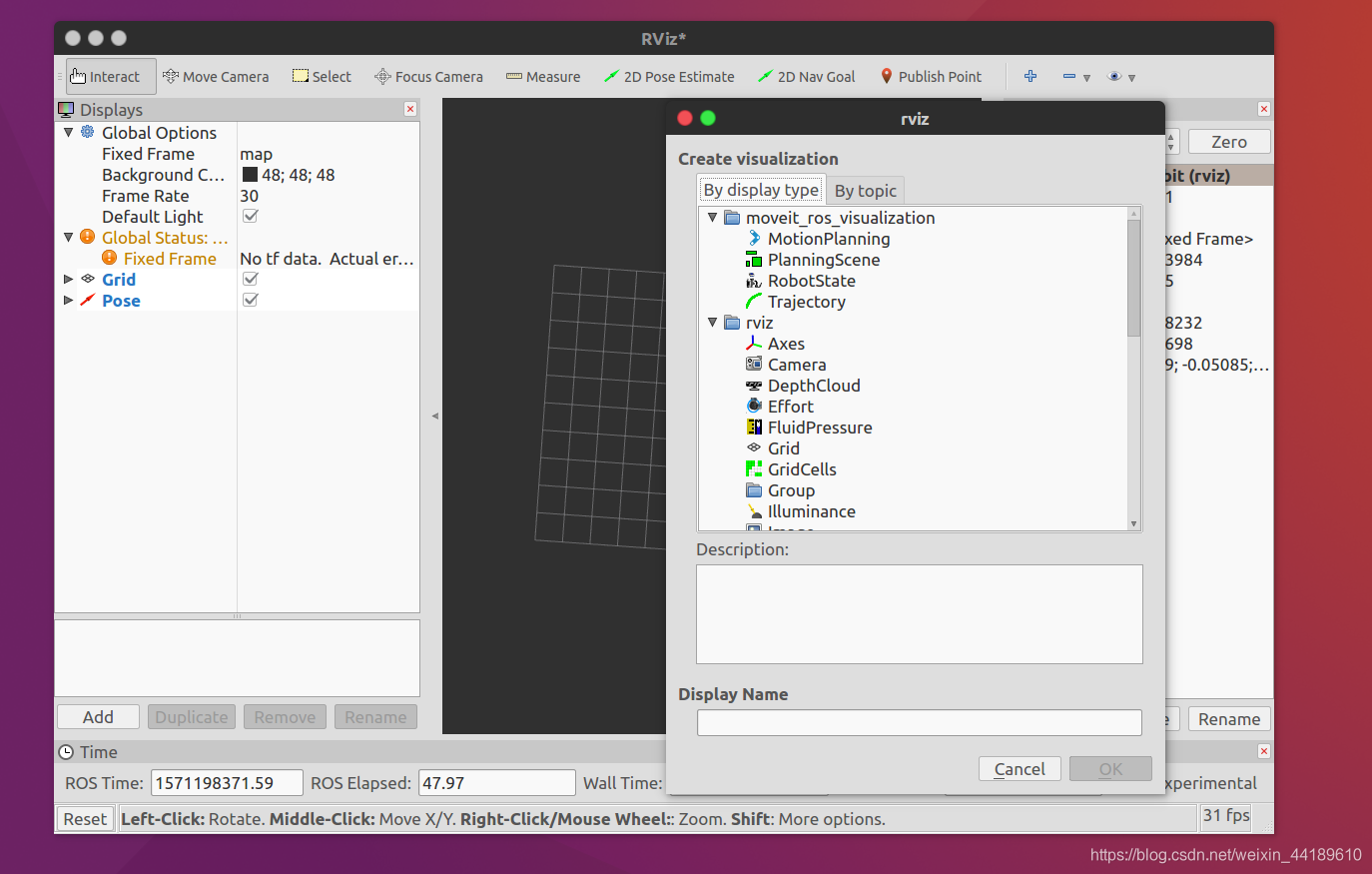Collapse the Global Status tree node

click(x=68, y=237)
